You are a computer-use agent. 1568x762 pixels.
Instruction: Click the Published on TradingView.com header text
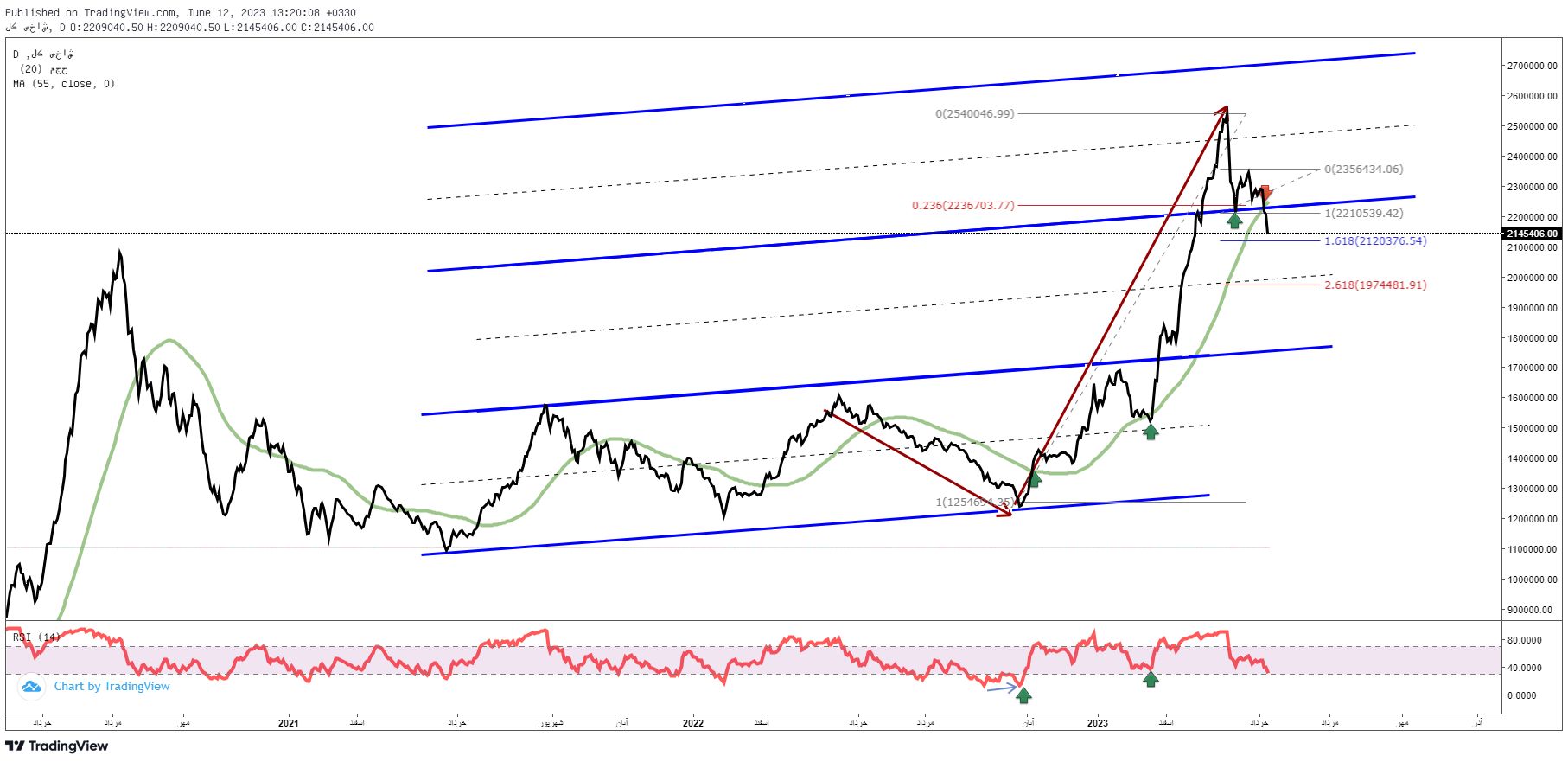coord(181,12)
